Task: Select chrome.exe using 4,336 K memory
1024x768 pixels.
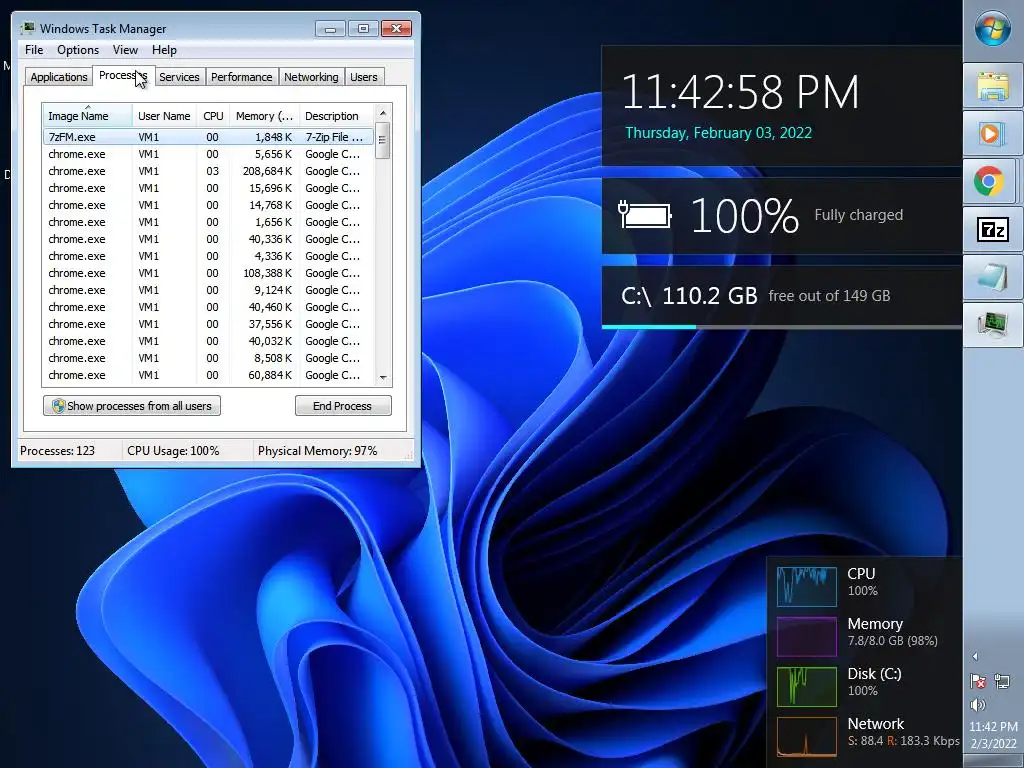Action: 208,256
